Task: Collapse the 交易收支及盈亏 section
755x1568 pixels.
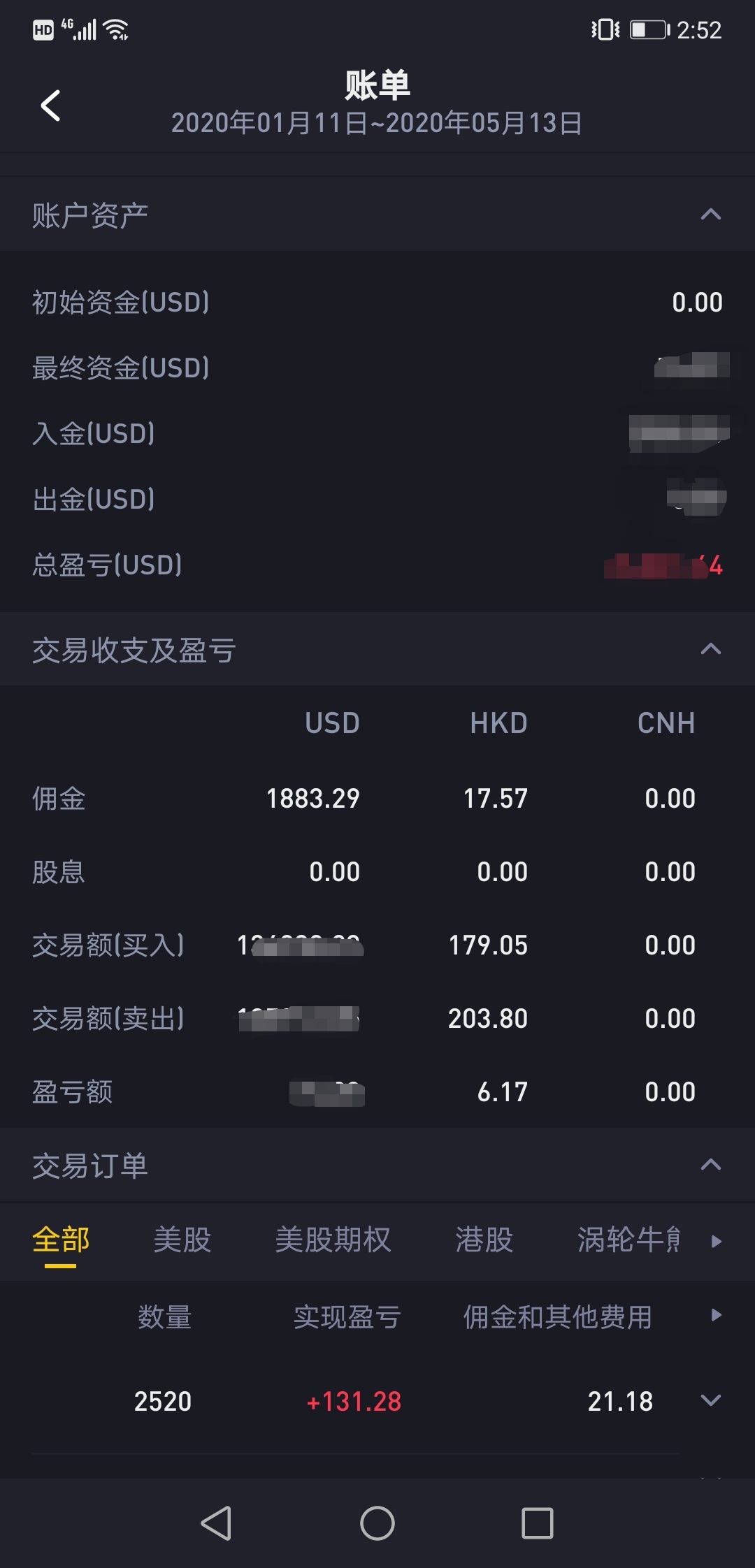Action: 710,649
